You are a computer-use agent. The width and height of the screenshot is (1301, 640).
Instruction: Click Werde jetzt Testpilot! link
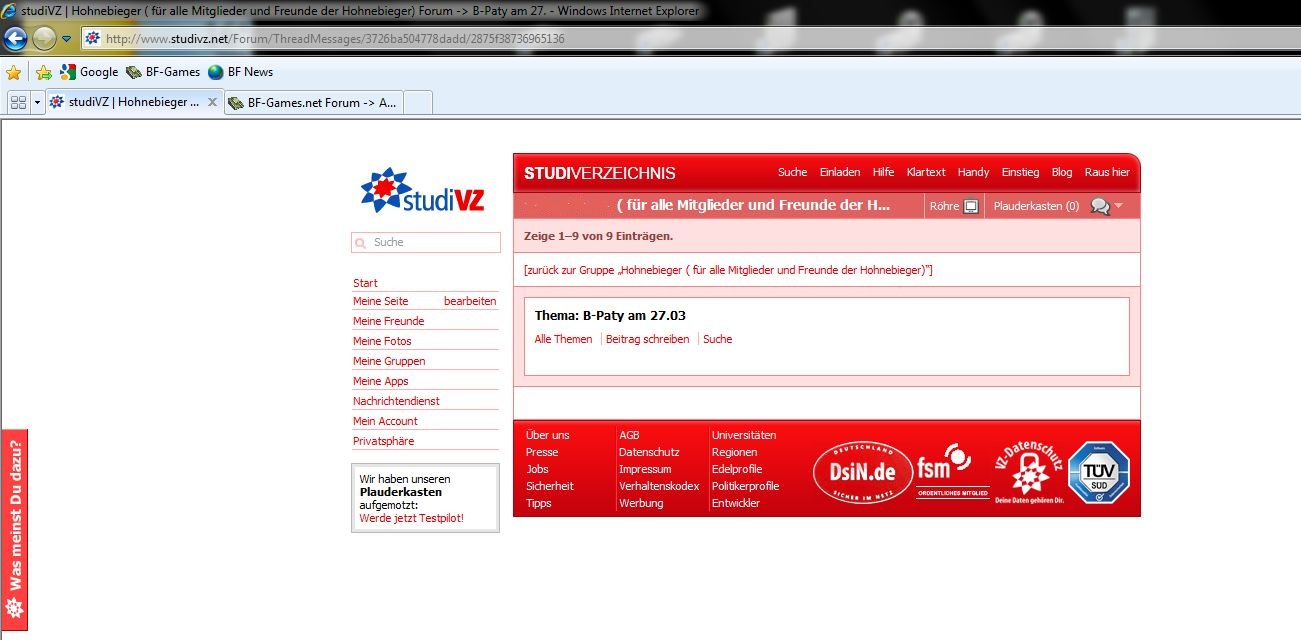(x=412, y=519)
